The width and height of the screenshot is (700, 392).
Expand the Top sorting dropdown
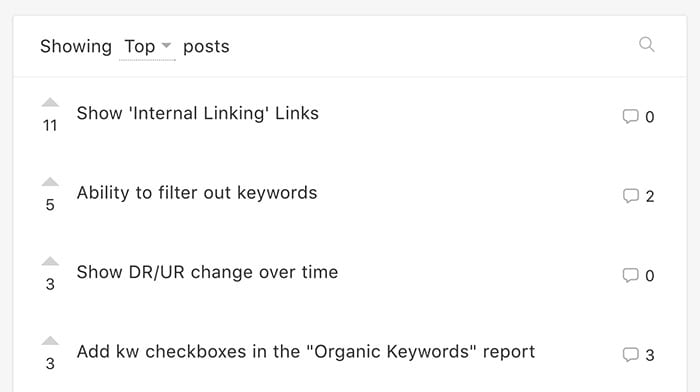[147, 47]
